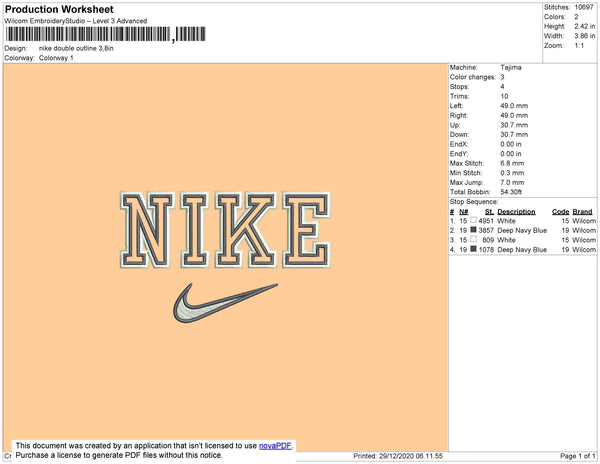The width and height of the screenshot is (600, 464).
Task: Click the Trims value 10
Action: pyautogui.click(x=504, y=96)
